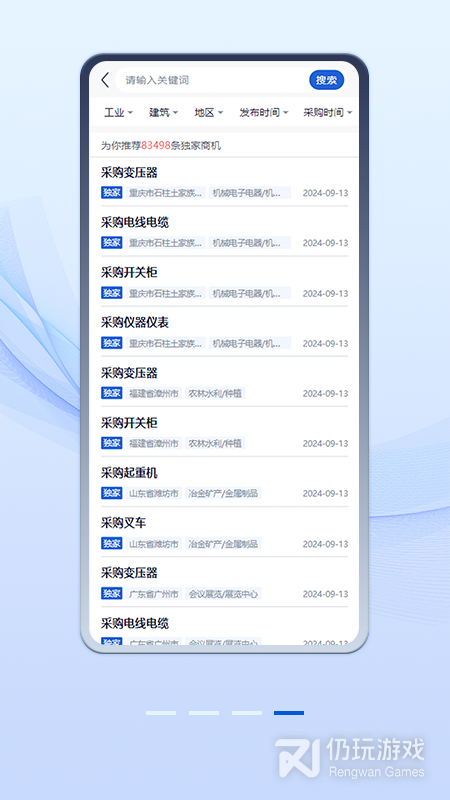Tap 独家 badge on 采购起重机 item
The width and height of the screenshot is (450, 800).
(x=112, y=493)
